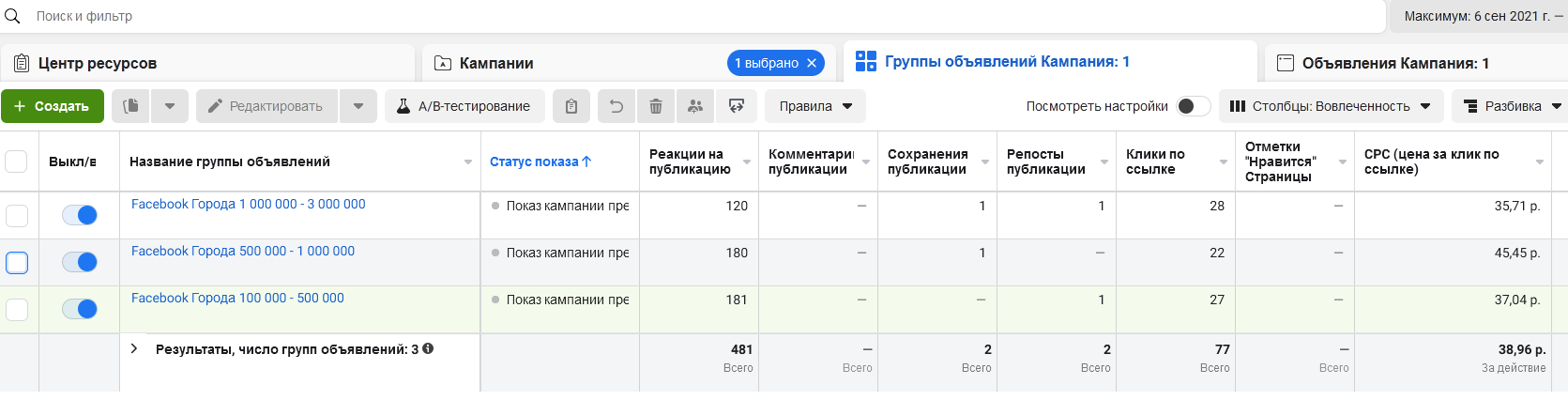Open the 'Комментарии публикации' column menu arrow
Screen dimensions: 1568x400
pos(866,162)
